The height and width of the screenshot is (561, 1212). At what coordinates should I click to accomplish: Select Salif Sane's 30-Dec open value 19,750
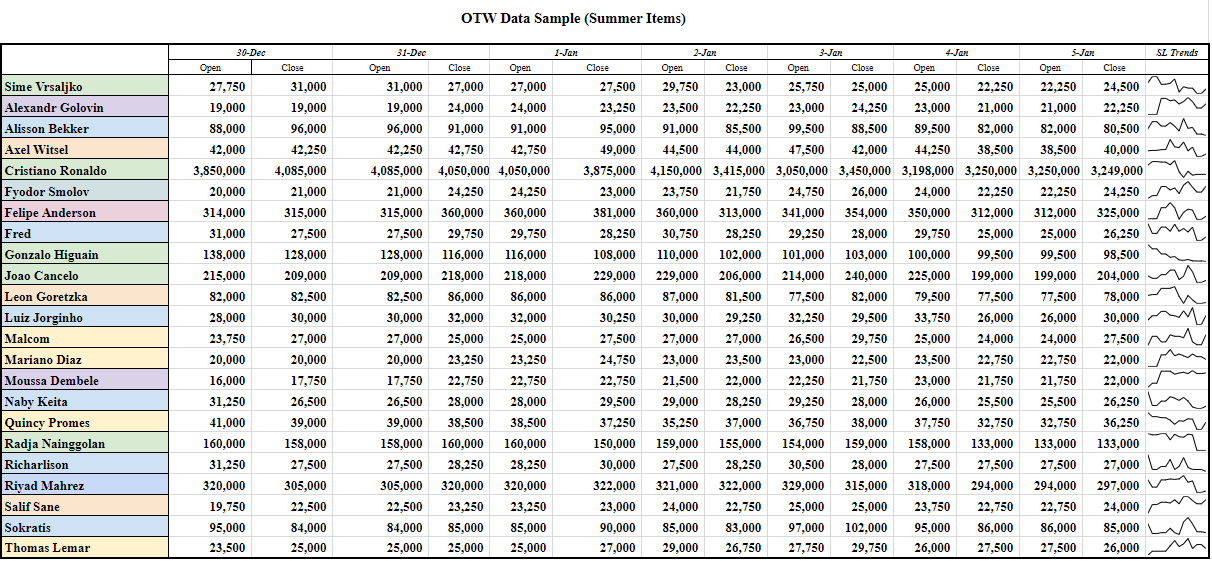[x=227, y=507]
